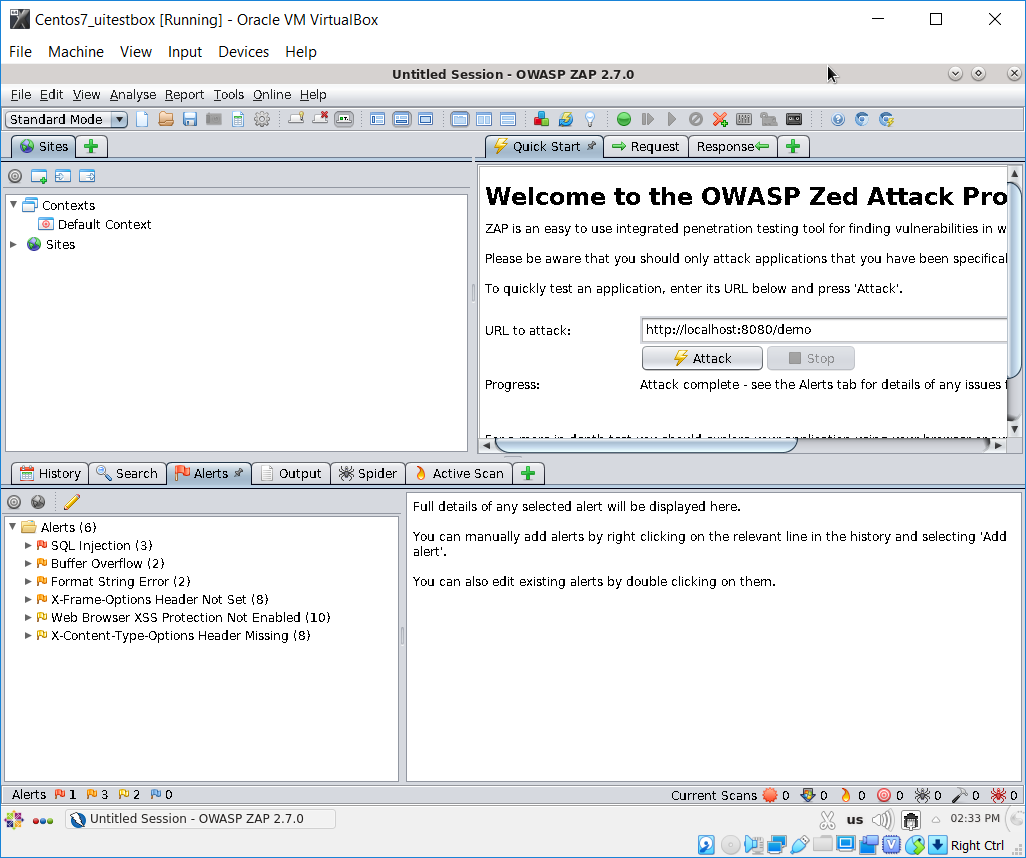Select the sites-full-left window layout
Screen dimensions: 1026x858
click(x=378, y=119)
